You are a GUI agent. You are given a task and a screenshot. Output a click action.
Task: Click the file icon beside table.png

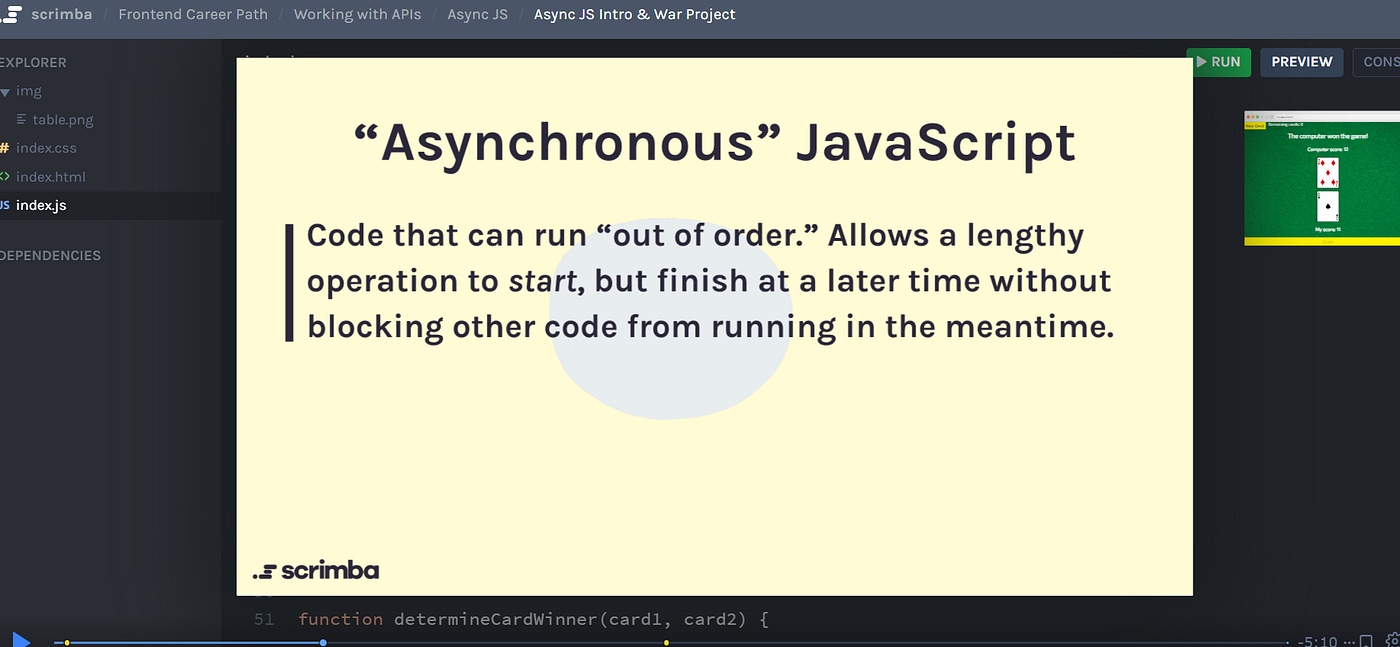[22, 120]
